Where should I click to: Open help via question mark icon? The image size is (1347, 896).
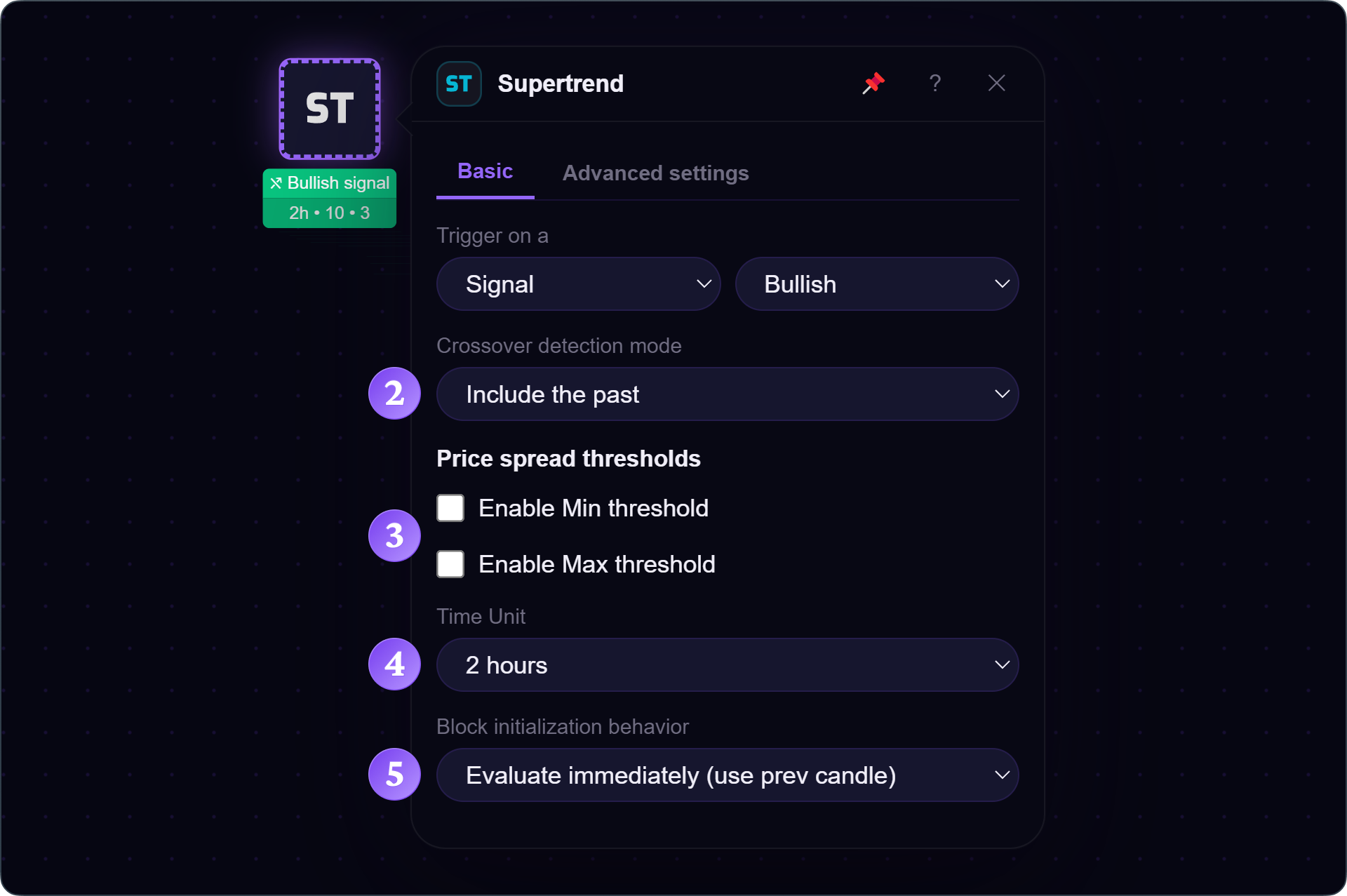pyautogui.click(x=934, y=83)
